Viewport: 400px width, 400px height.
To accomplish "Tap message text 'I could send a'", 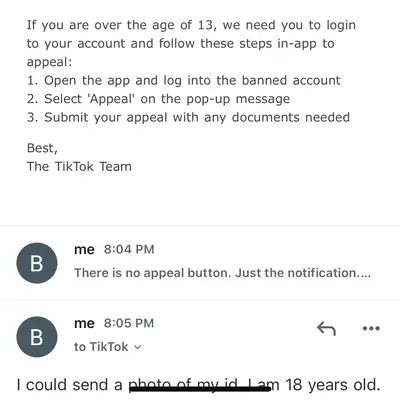I will pos(70,385).
